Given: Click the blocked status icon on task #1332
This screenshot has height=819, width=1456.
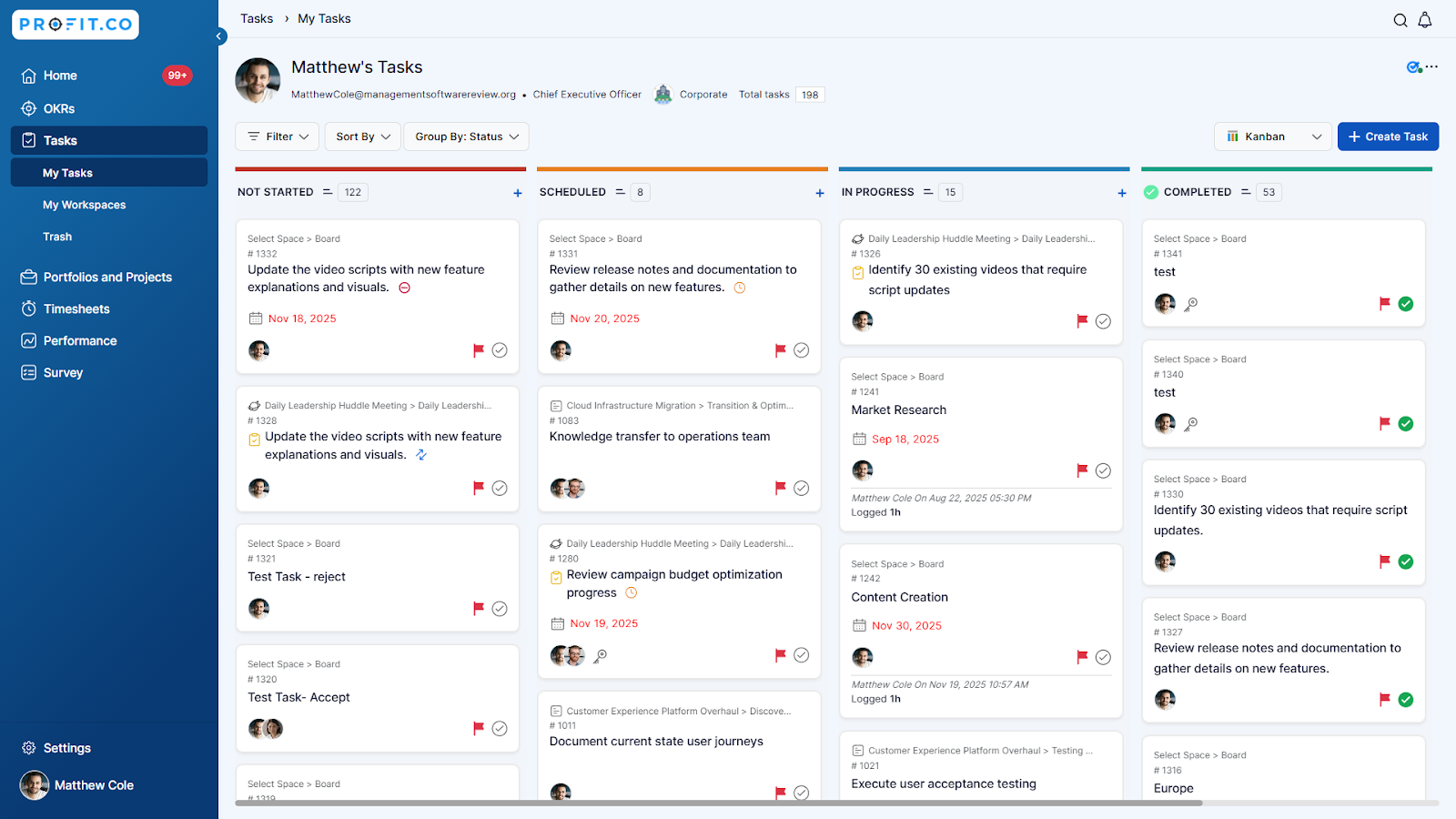Looking at the screenshot, I should click(405, 288).
